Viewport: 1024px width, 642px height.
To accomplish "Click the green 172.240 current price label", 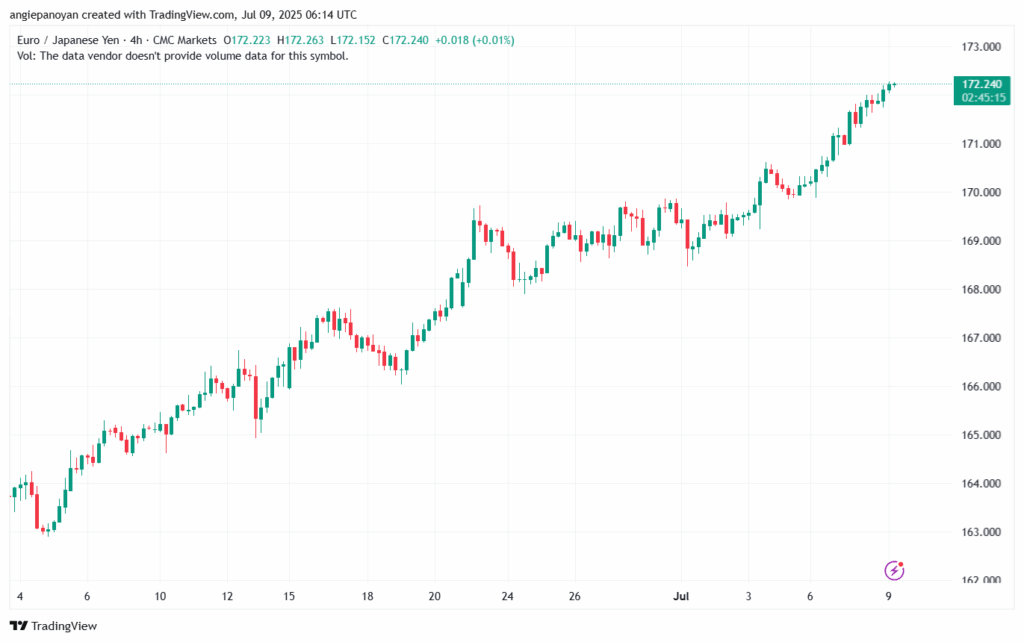I will pos(980,84).
